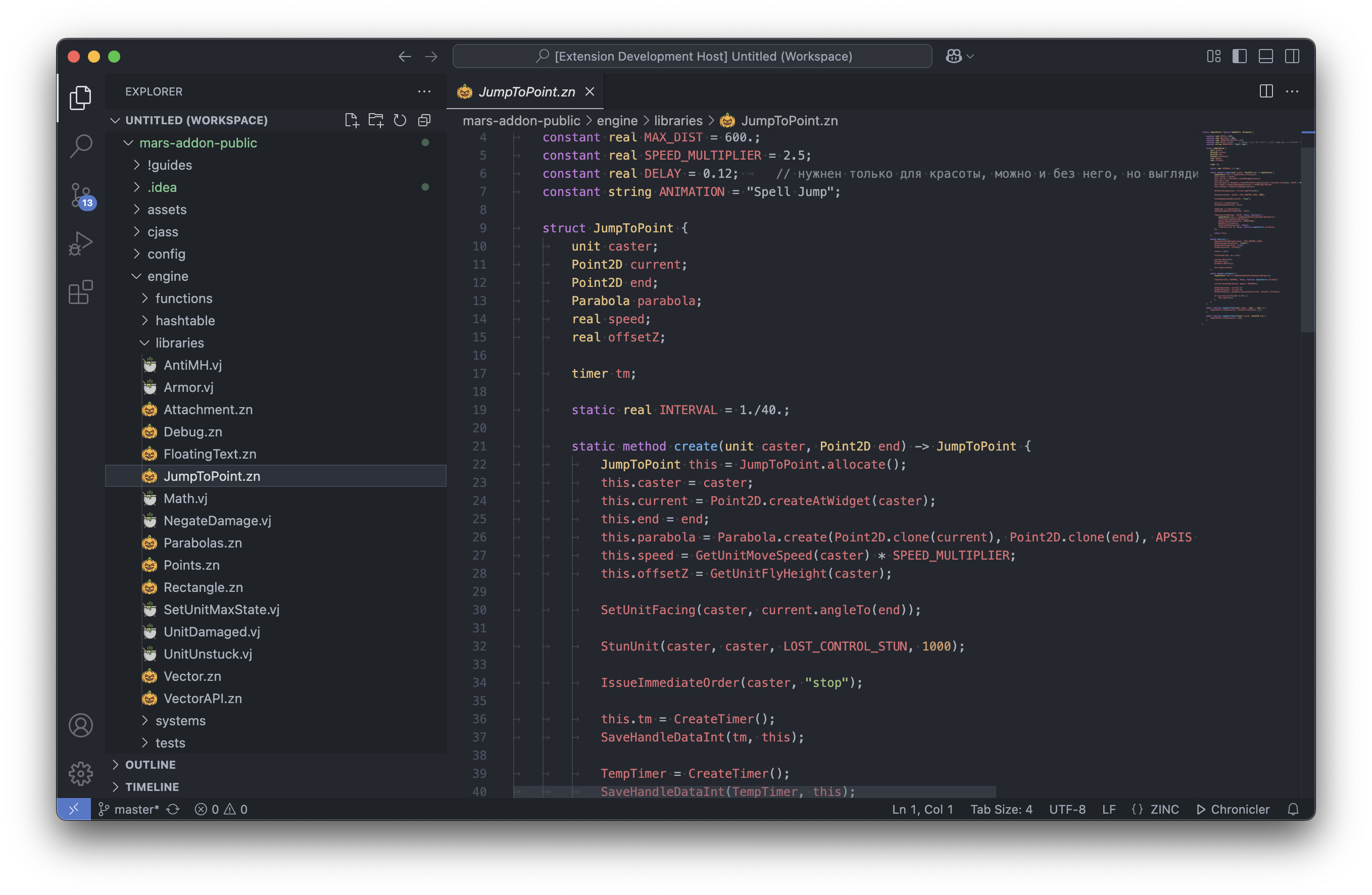Open Parabolas.zn from the file tree
1372x895 pixels.
click(x=203, y=543)
